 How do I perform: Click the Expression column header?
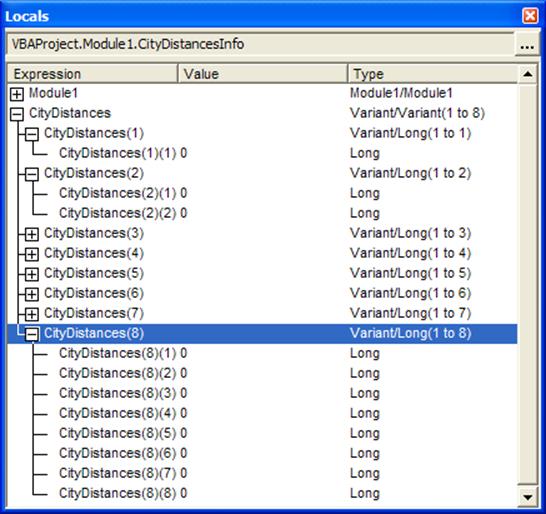point(92,74)
